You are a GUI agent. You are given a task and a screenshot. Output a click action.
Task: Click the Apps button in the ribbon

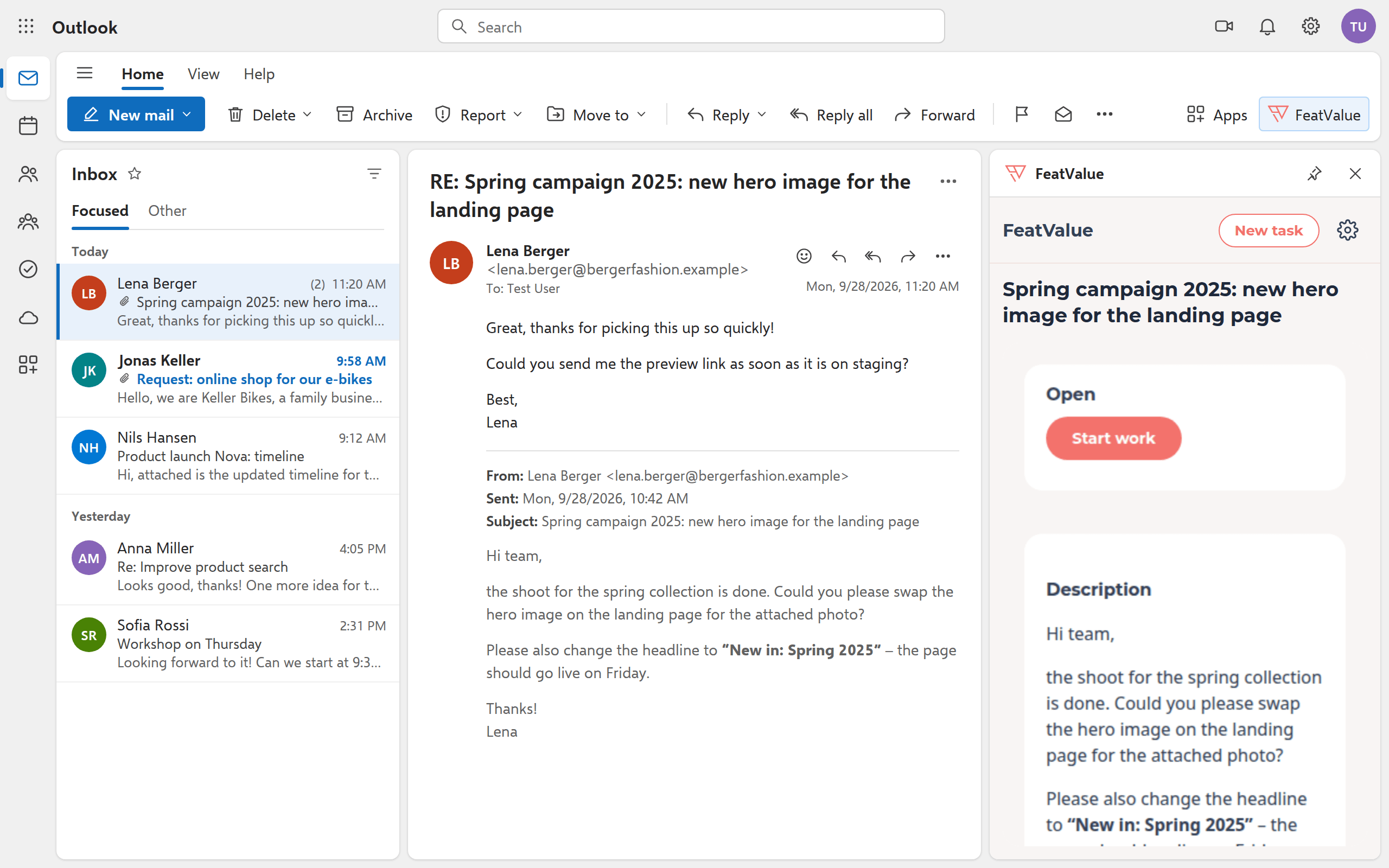coord(1216,114)
